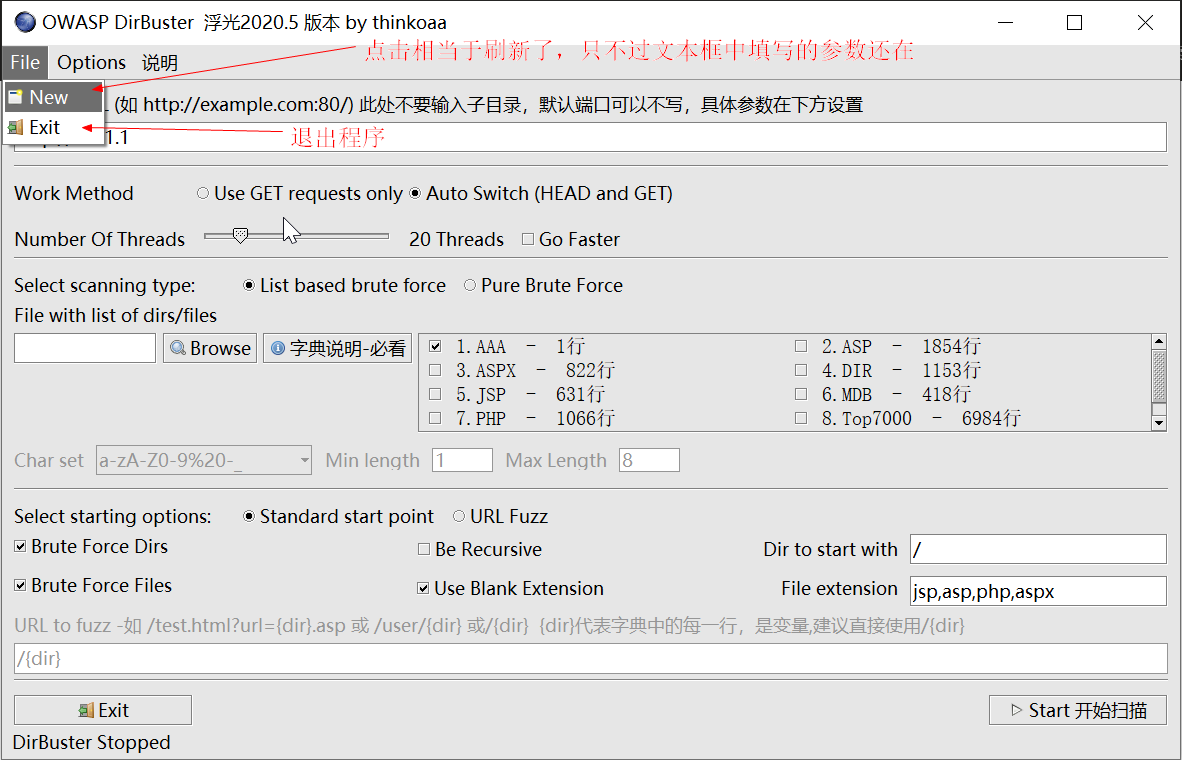The height and width of the screenshot is (760, 1182).
Task: Check the 8.Top7000 dictionary
Action: [x=801, y=418]
